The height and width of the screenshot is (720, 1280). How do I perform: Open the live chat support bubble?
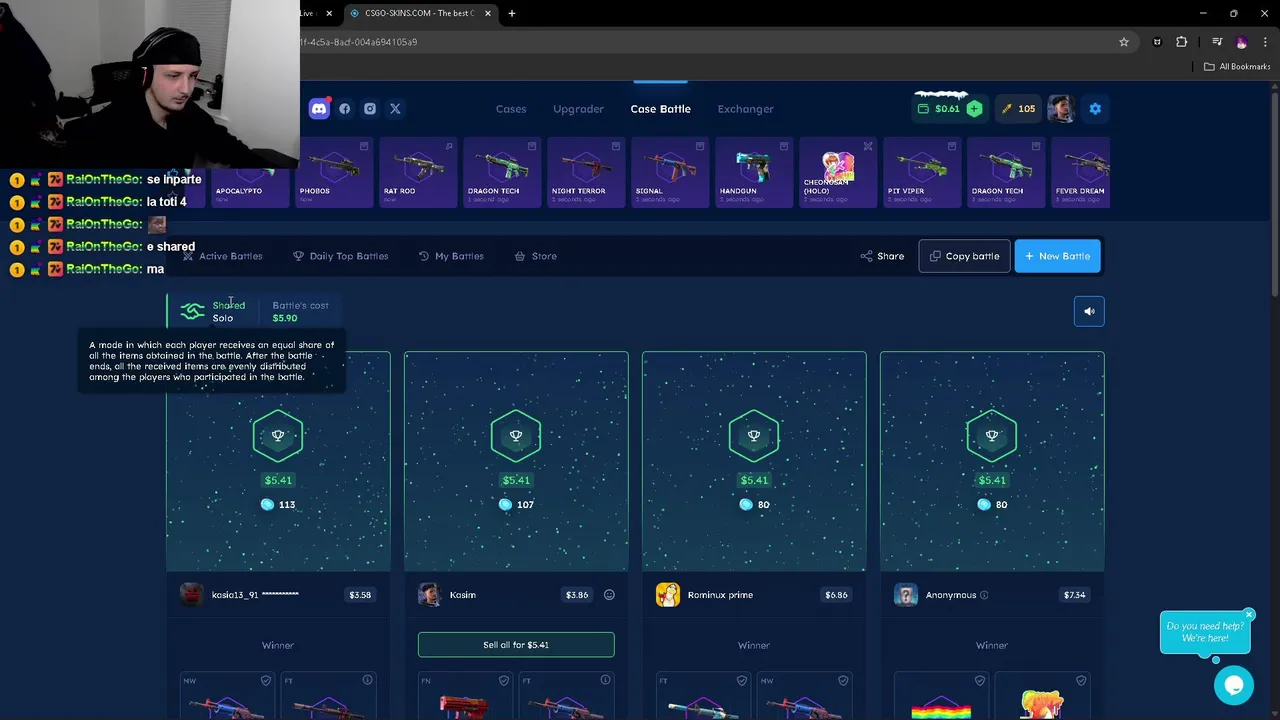coord(1234,685)
